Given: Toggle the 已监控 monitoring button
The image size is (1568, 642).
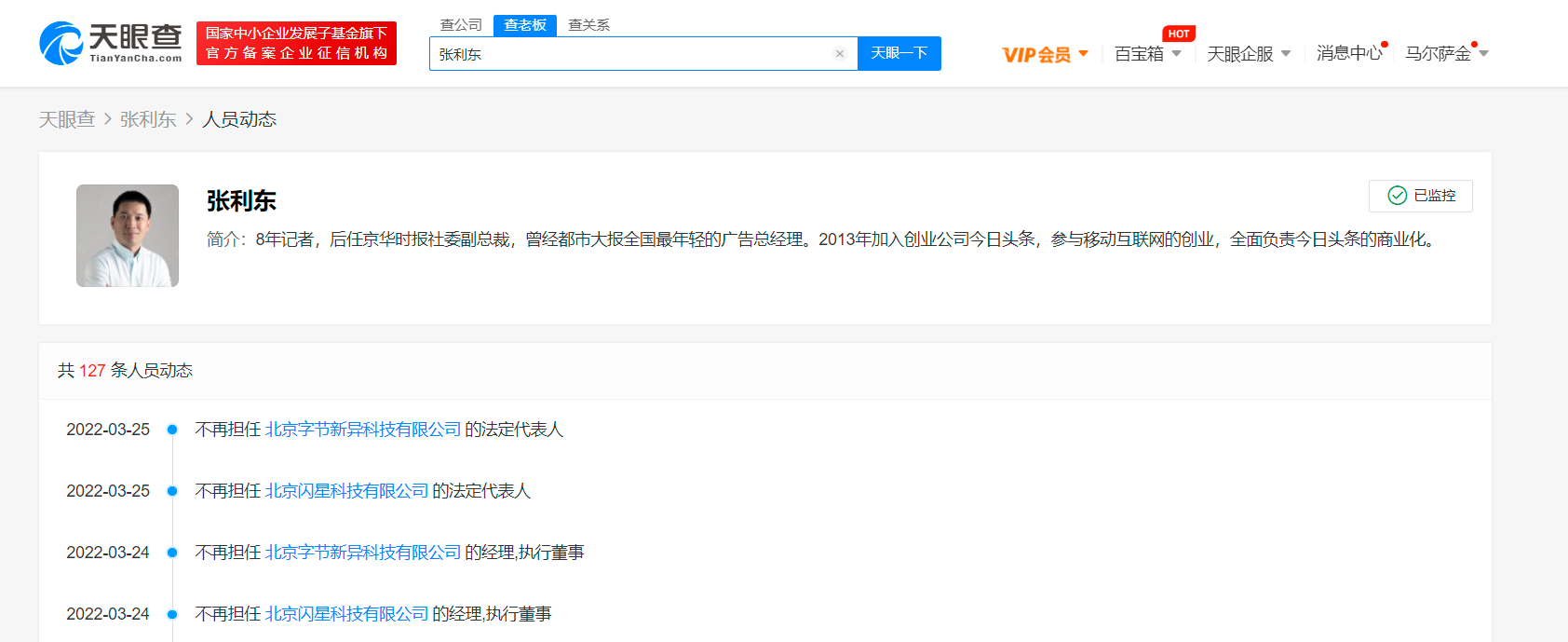Looking at the screenshot, I should pyautogui.click(x=1421, y=196).
